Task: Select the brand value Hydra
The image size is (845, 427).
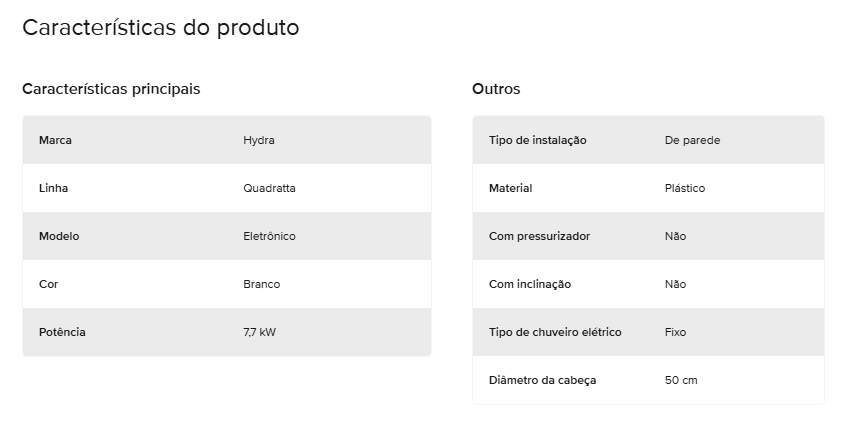Action: 259,140
